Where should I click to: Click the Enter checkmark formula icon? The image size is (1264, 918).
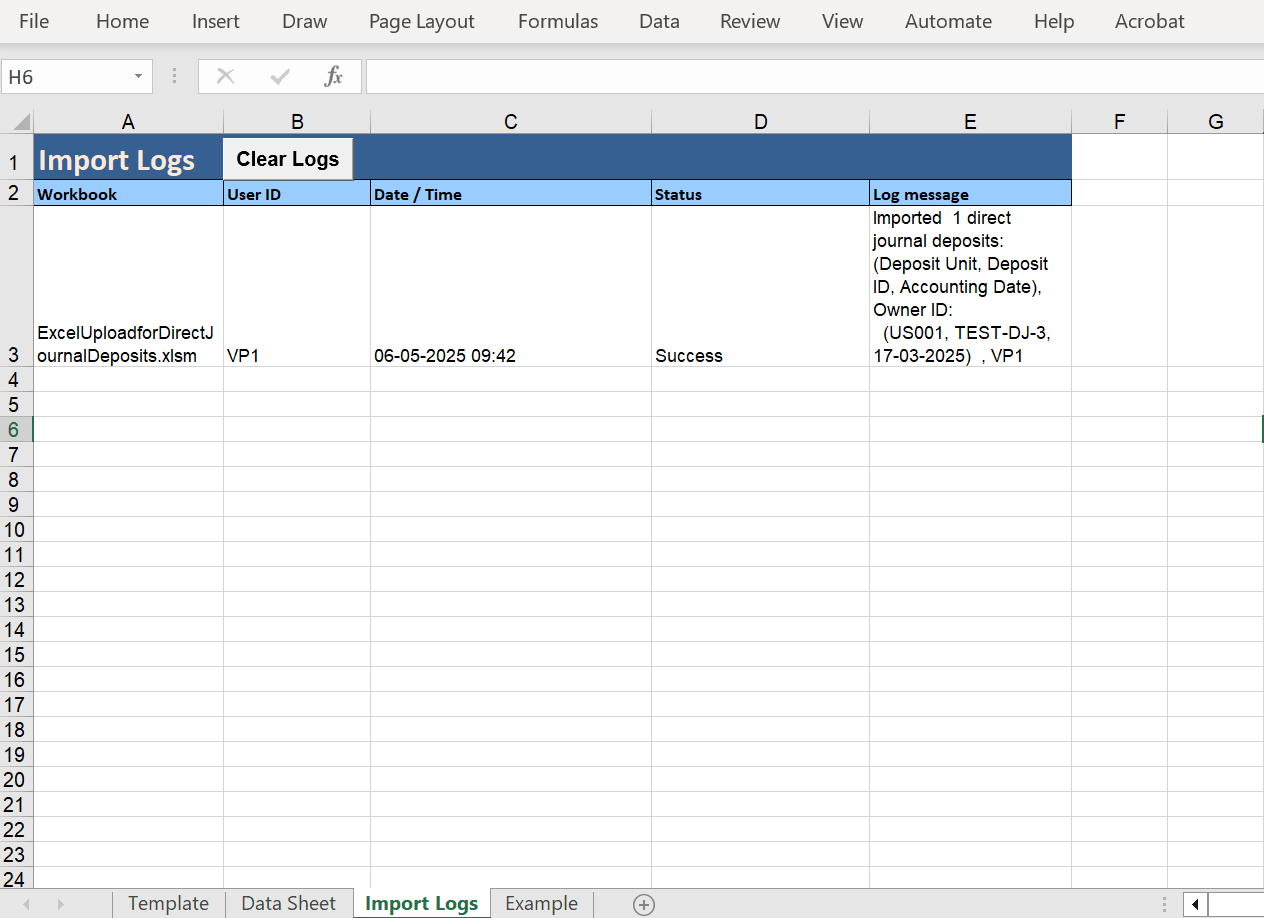pos(279,76)
